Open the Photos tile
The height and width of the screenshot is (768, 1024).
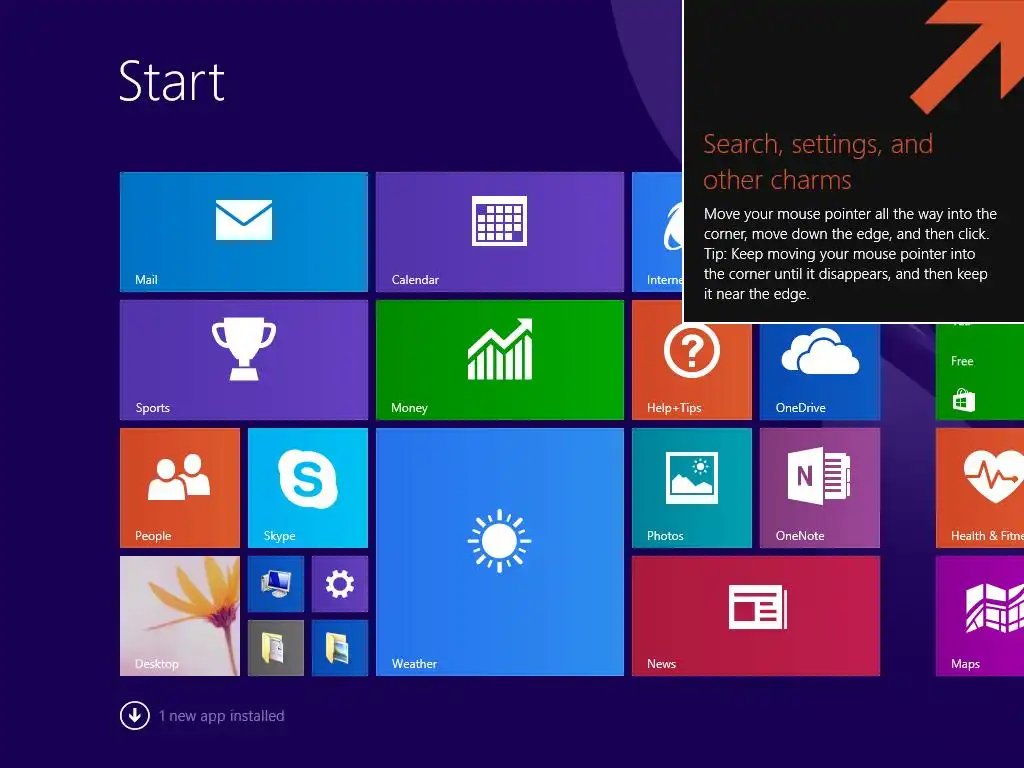(692, 488)
